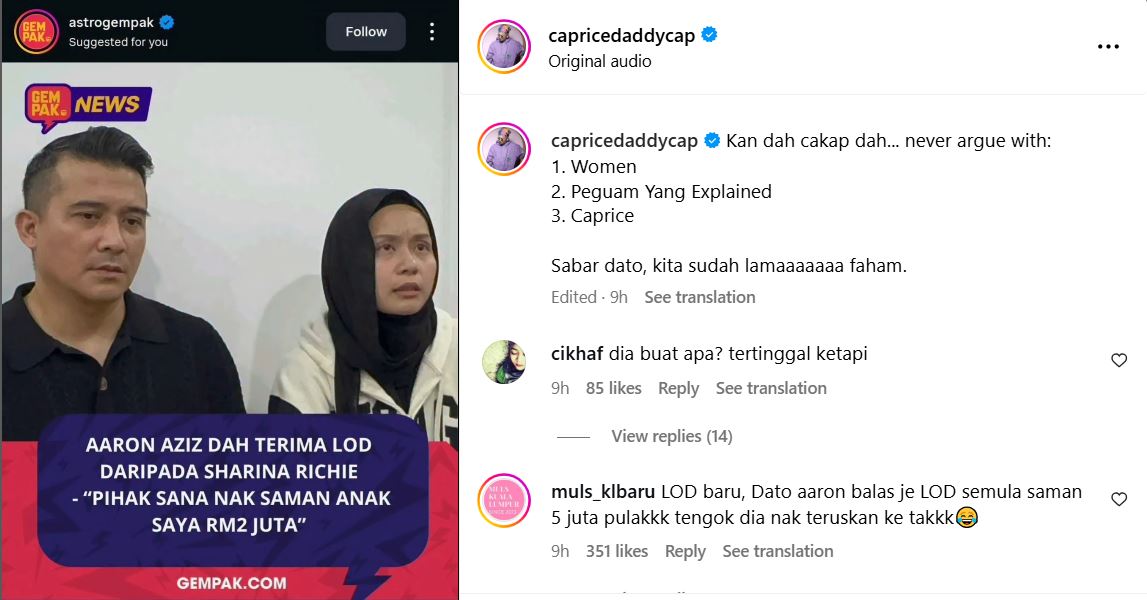
Task: Open the Original audio link
Action: pyautogui.click(x=600, y=61)
